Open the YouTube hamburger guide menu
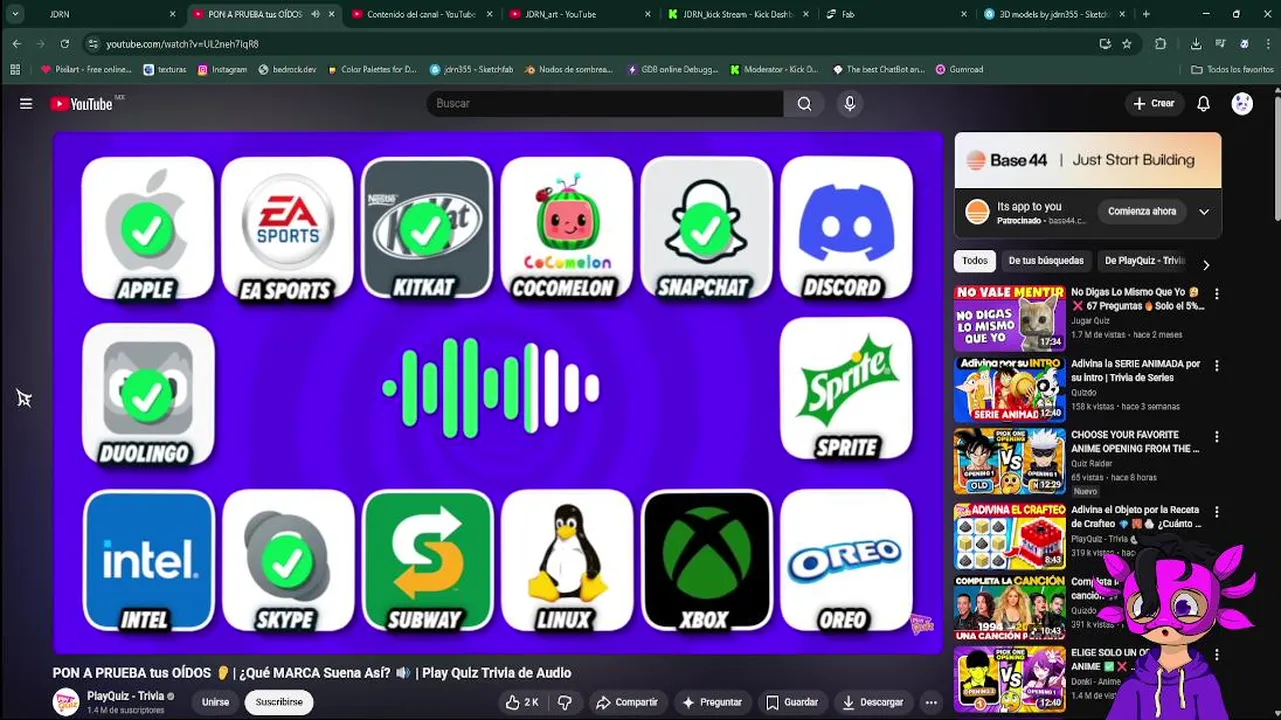Viewport: 1281px width, 720px height. click(x=26, y=104)
